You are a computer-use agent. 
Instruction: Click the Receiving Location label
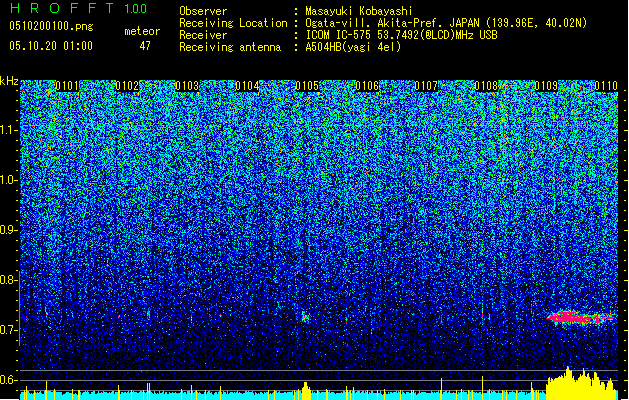[x=233, y=23]
